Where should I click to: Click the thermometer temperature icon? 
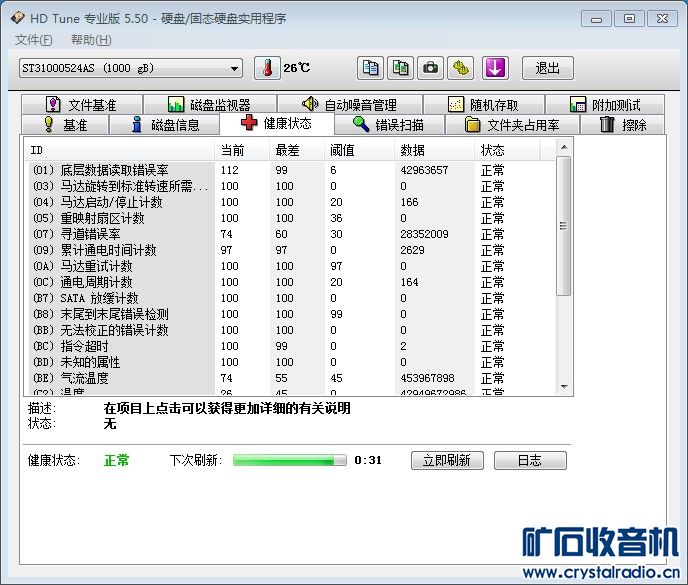coord(267,68)
